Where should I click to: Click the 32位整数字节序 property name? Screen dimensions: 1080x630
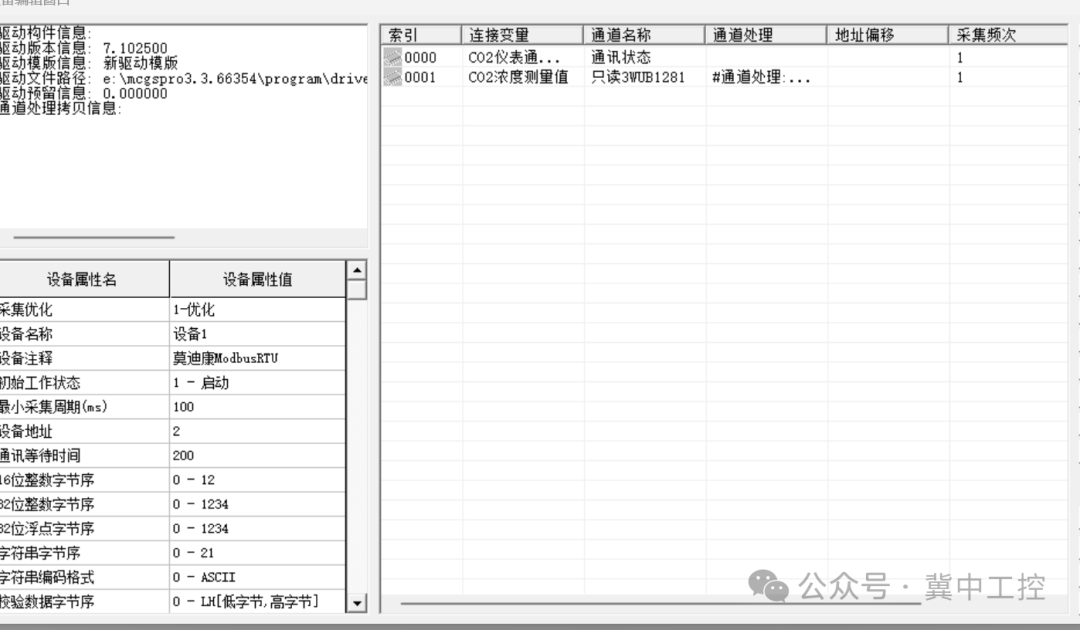click(x=84, y=504)
